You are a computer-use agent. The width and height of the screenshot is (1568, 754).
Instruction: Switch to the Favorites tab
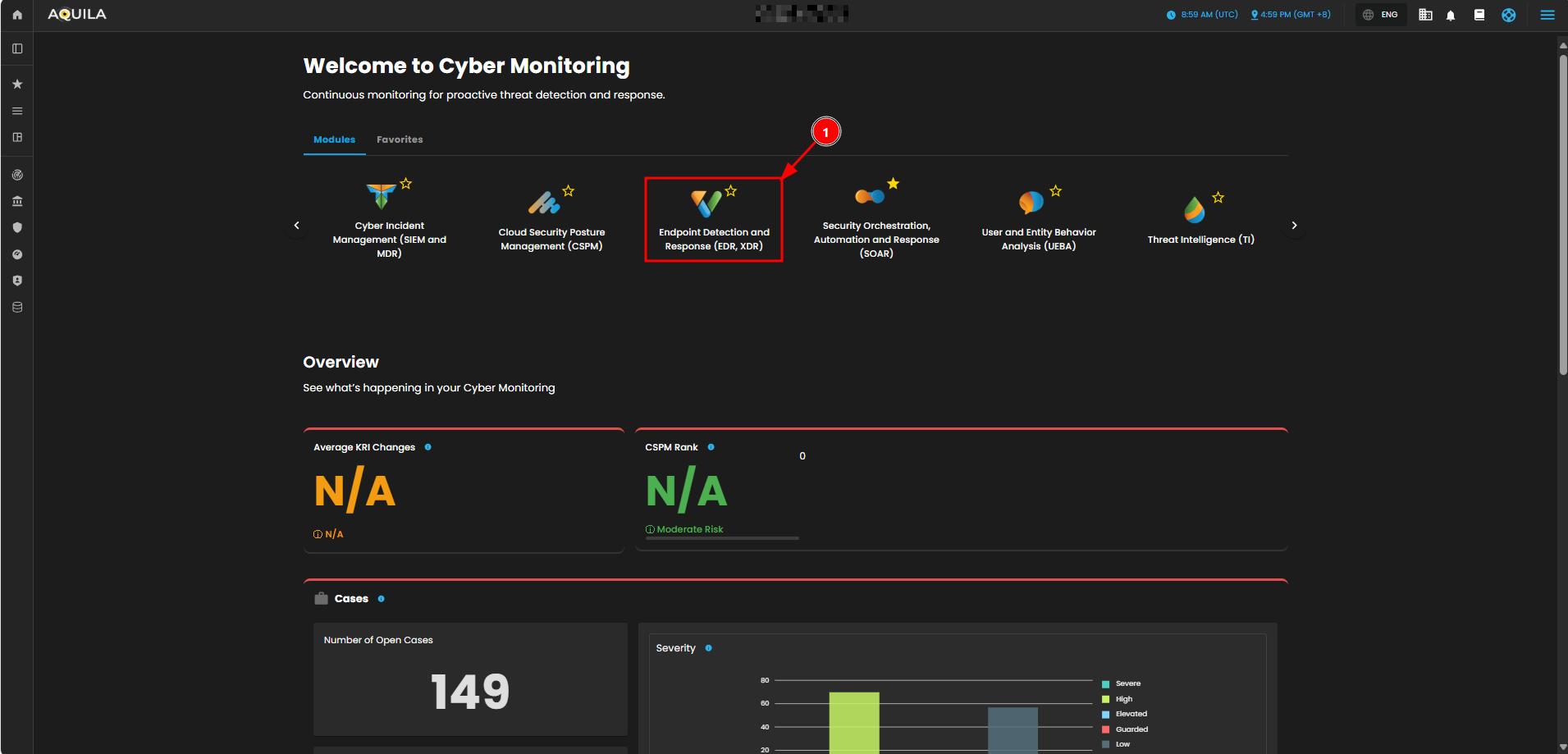[x=400, y=139]
